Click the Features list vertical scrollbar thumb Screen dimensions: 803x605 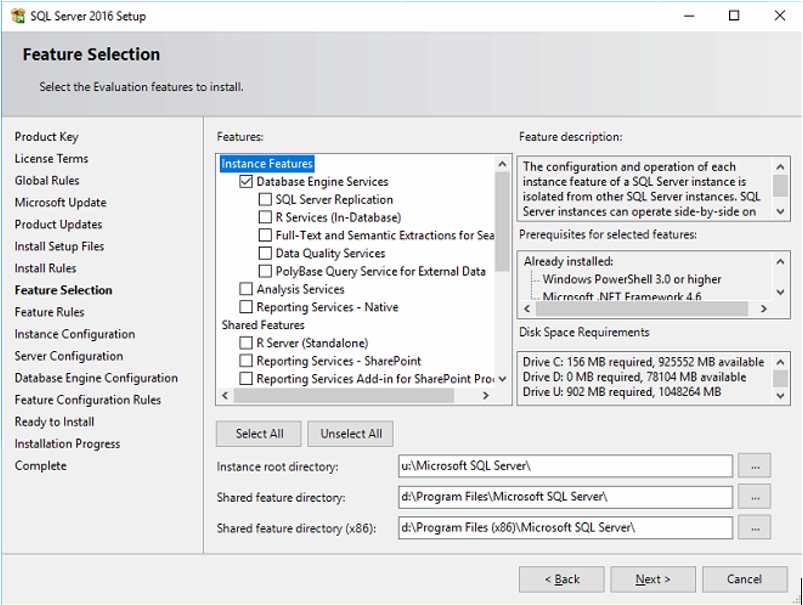click(502, 222)
